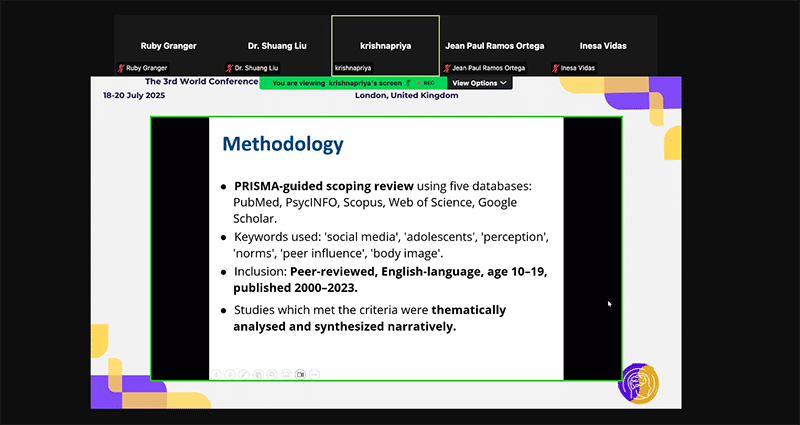Select krishnapriya's video tile
This screenshot has width=800, height=425.
click(385, 45)
